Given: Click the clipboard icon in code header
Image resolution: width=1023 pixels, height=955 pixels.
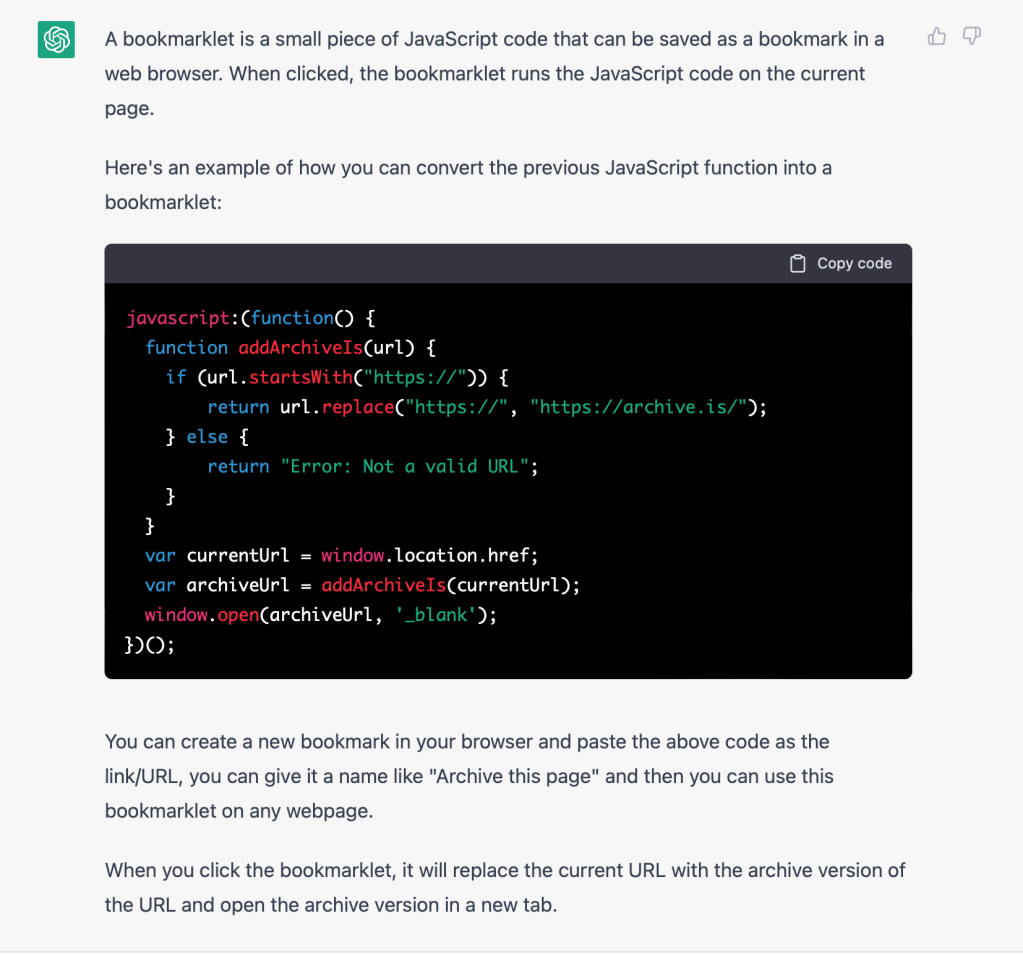Looking at the screenshot, I should (x=798, y=264).
